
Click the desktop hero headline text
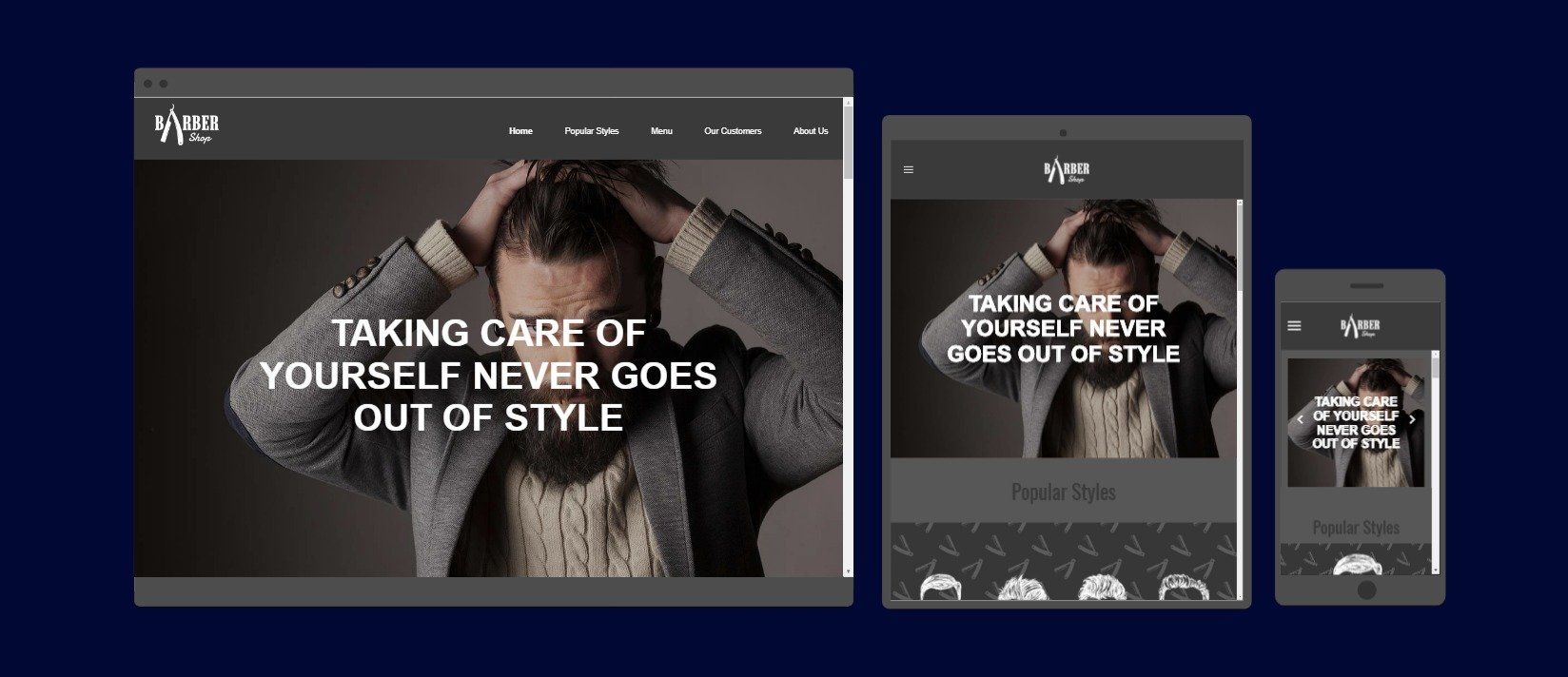point(488,376)
